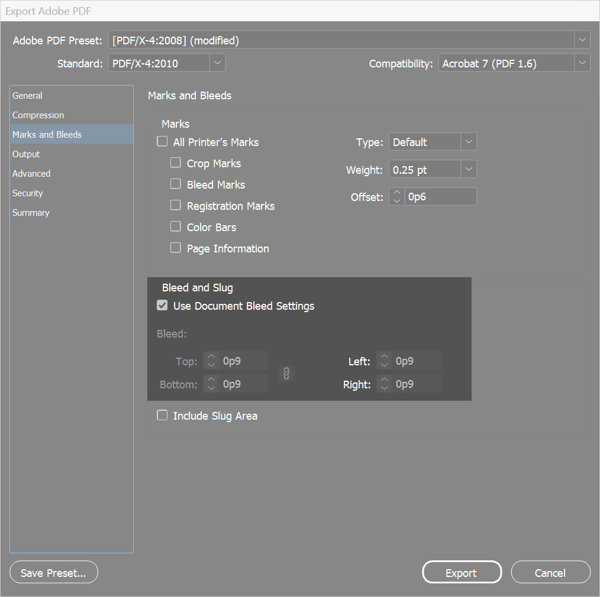
Task: Enable Registration Marks checkbox
Action: tap(176, 205)
